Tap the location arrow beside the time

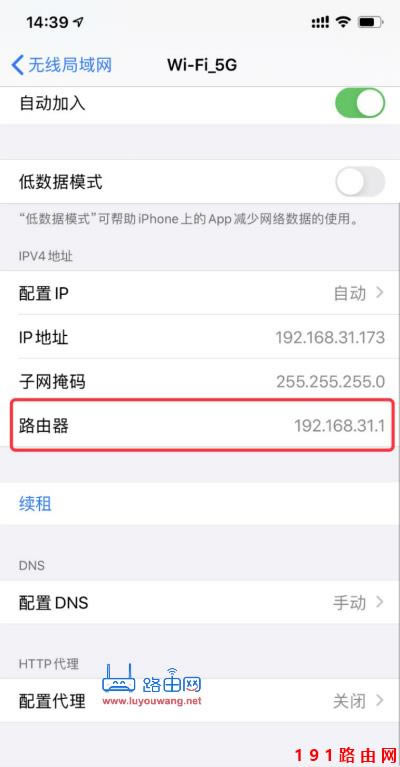(78, 22)
